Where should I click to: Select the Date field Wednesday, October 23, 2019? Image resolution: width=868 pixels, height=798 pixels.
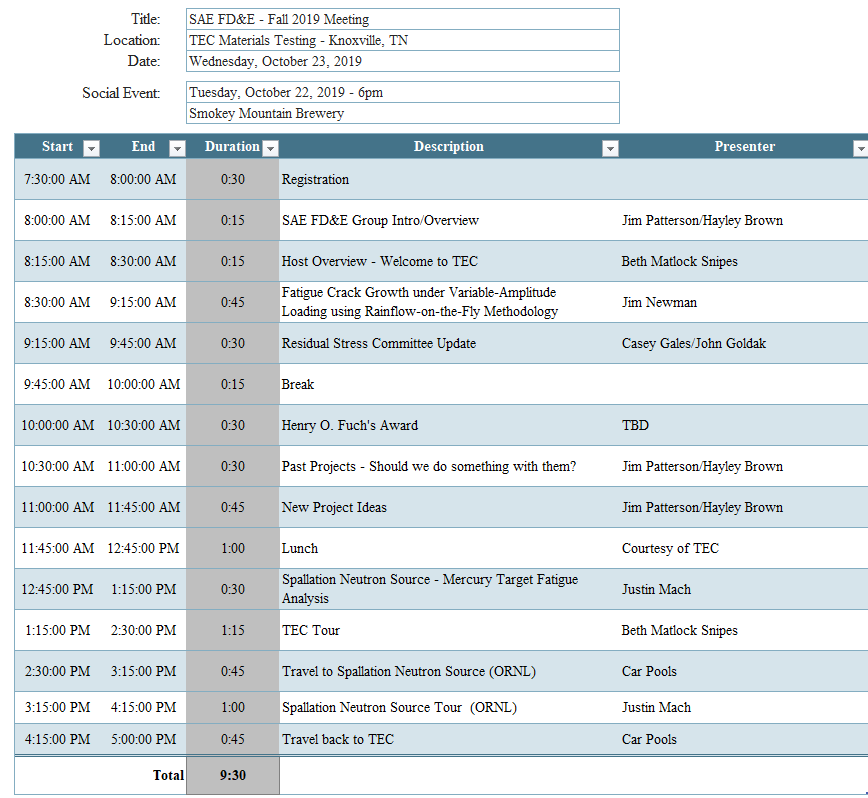[402, 62]
